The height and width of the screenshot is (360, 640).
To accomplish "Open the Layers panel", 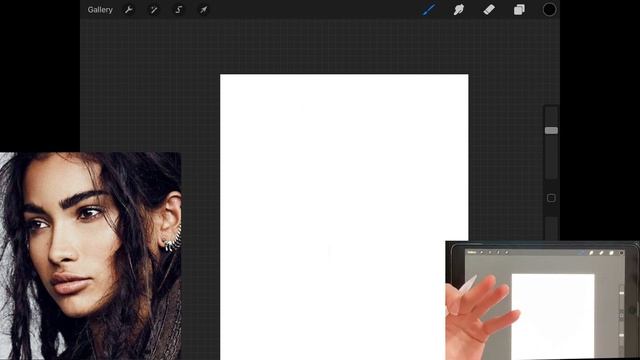I will tap(519, 9).
